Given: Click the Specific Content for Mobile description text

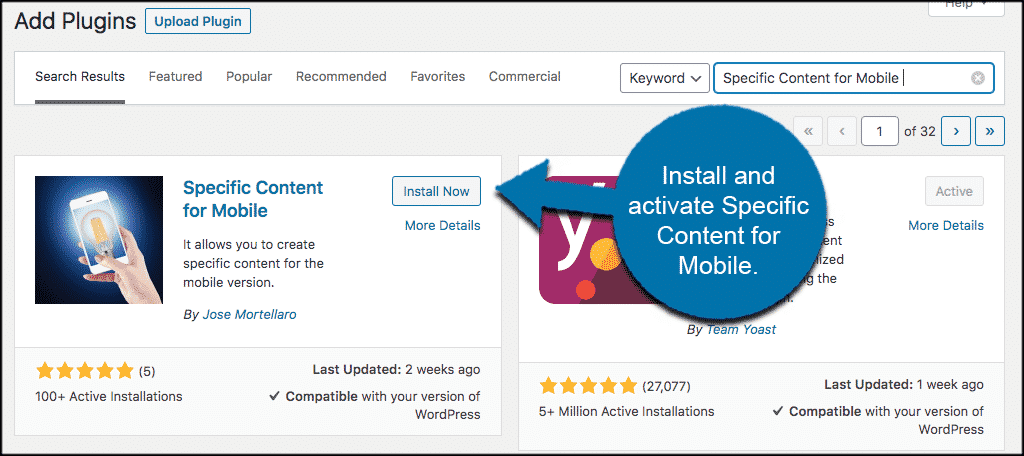Looking at the screenshot, I should pos(253,265).
